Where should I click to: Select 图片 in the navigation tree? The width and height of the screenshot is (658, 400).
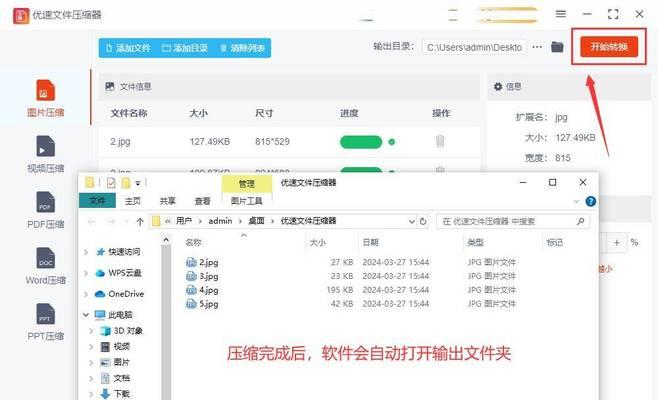pyautogui.click(x=121, y=362)
